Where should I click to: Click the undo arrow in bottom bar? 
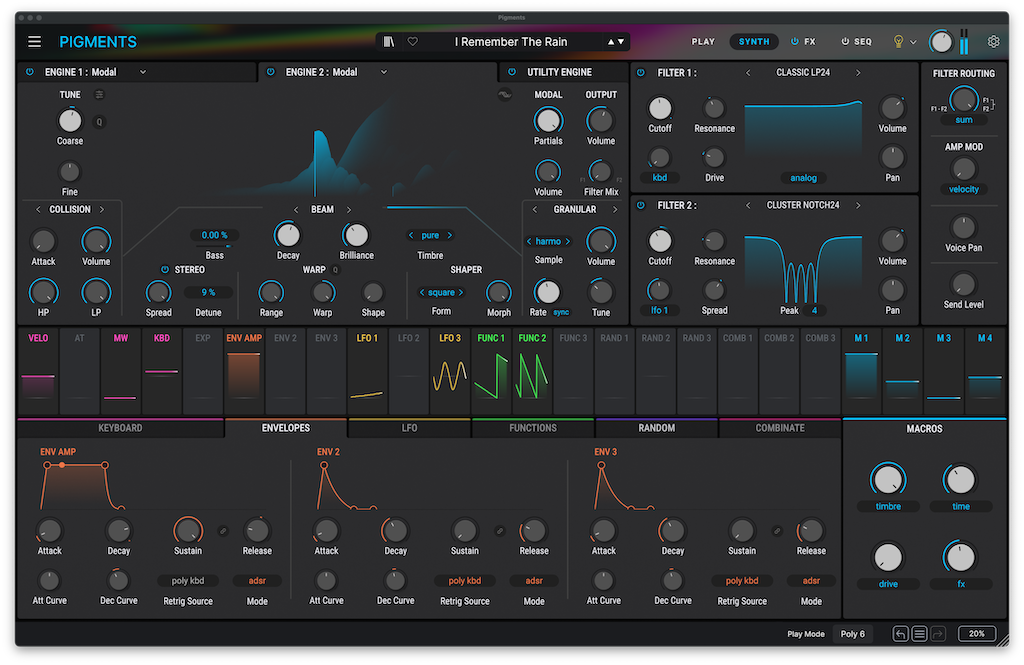tap(901, 634)
